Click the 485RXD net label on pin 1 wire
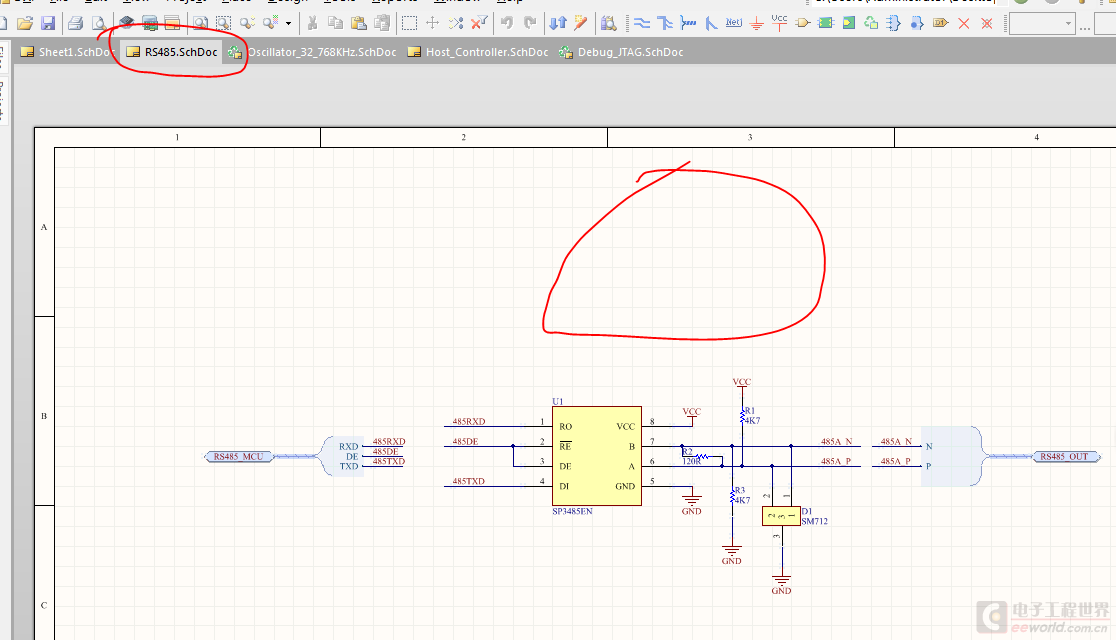Screen dimensions: 1116x640 coord(469,421)
